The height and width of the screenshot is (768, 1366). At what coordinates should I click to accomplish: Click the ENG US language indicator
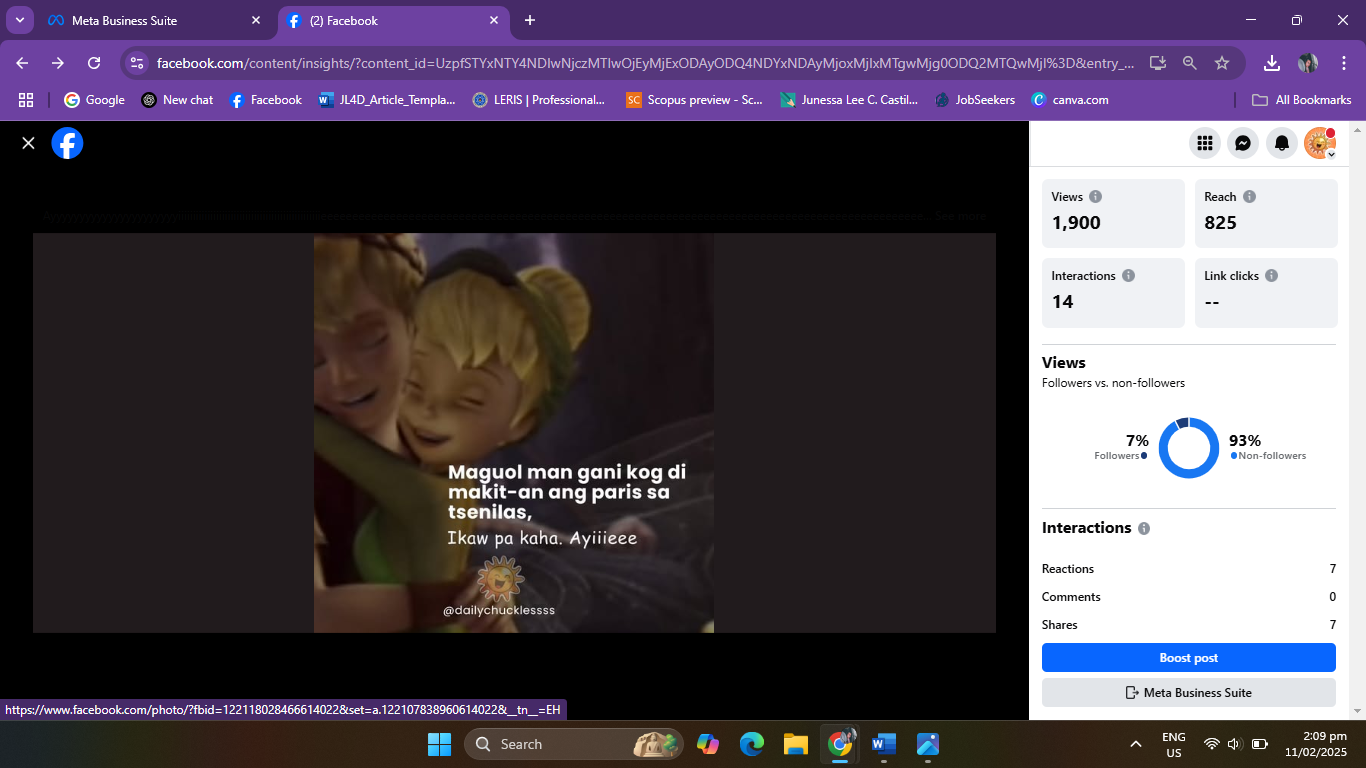coord(1174,744)
